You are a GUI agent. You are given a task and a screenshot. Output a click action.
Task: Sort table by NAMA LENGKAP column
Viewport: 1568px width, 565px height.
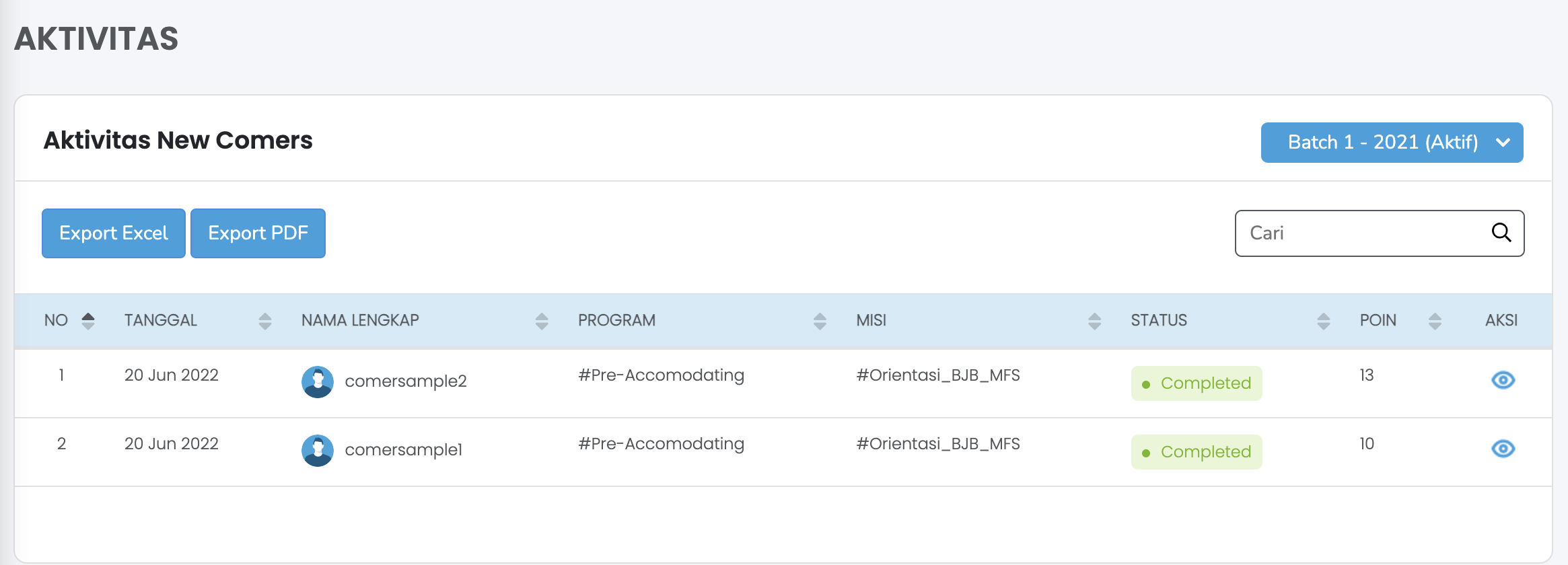(x=542, y=321)
